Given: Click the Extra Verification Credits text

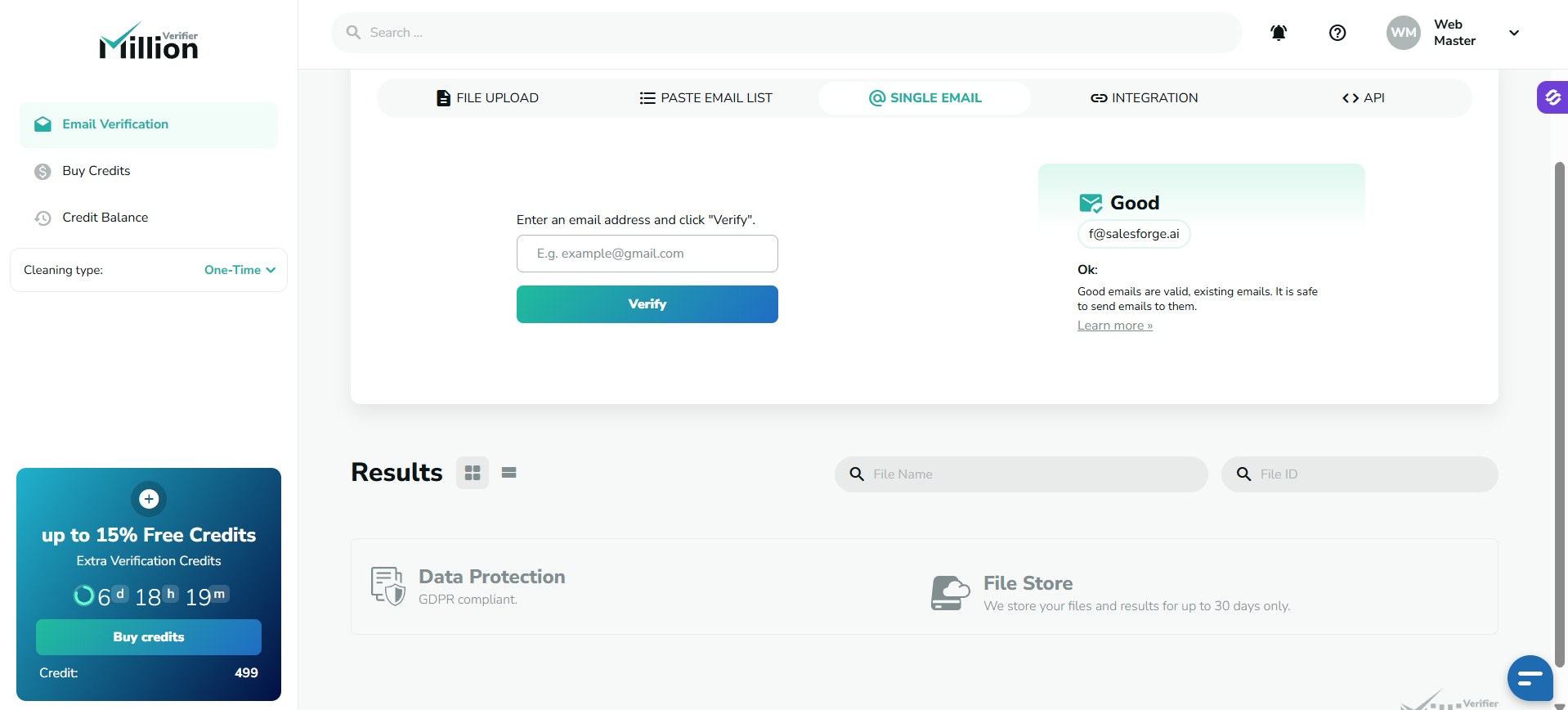Looking at the screenshot, I should coord(149,561).
